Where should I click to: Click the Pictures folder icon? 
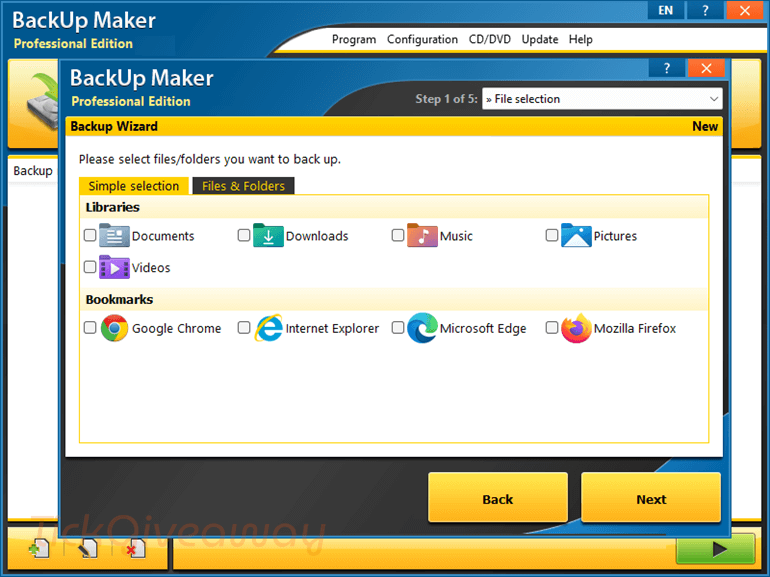pos(576,235)
